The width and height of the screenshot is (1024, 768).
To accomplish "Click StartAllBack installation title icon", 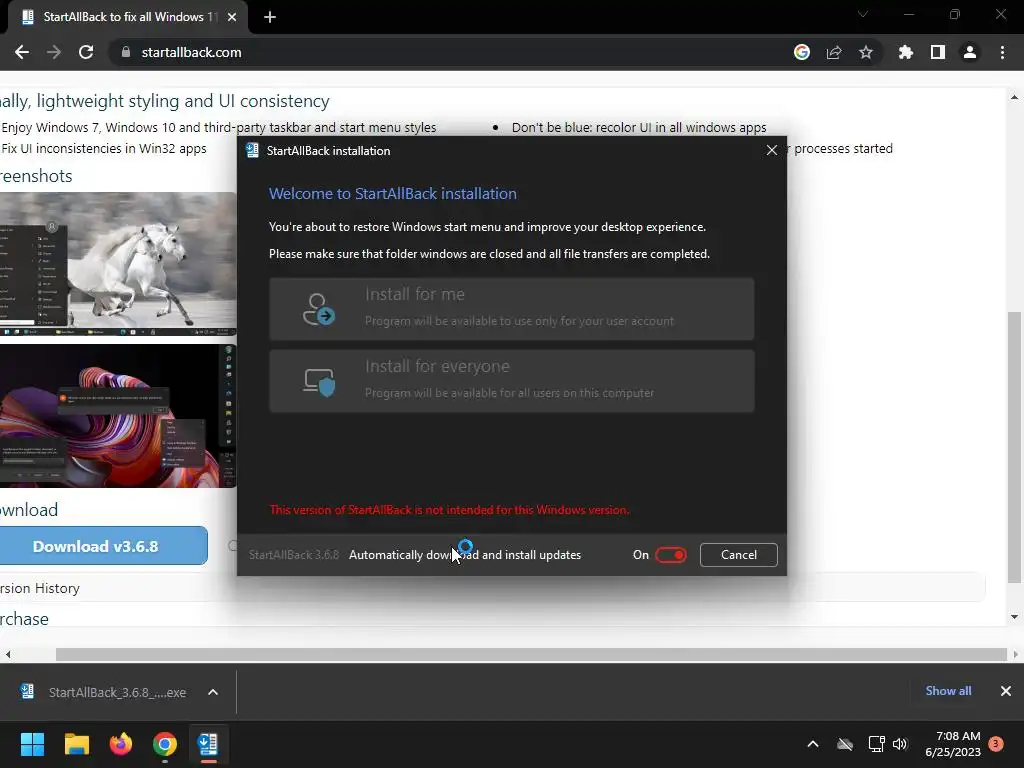I will [x=252, y=150].
